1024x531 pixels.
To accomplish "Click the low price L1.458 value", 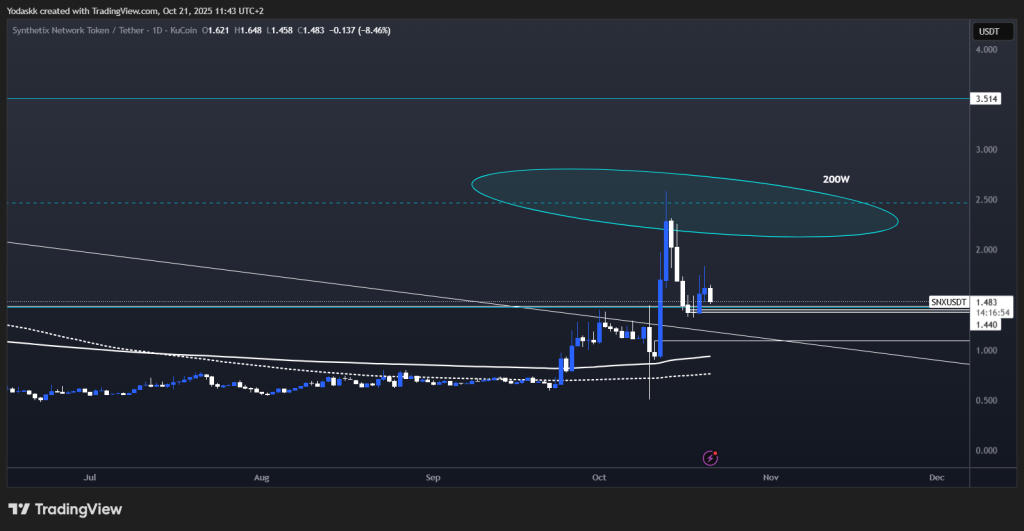I will [280, 30].
